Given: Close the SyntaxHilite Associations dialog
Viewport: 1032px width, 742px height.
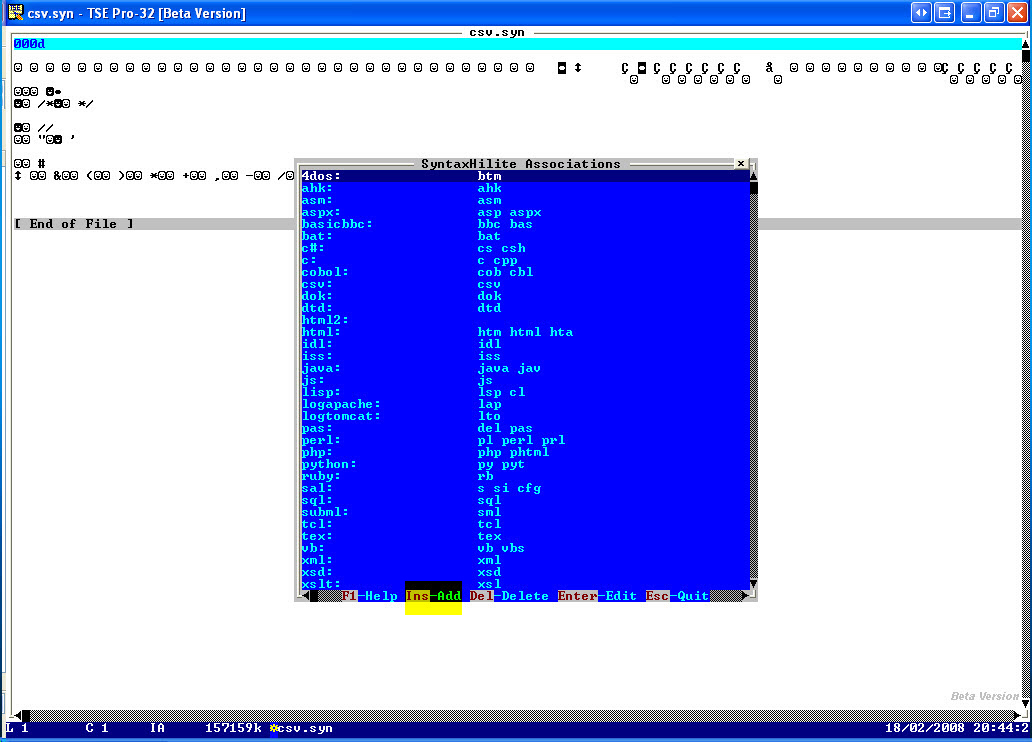Looking at the screenshot, I should [740, 163].
